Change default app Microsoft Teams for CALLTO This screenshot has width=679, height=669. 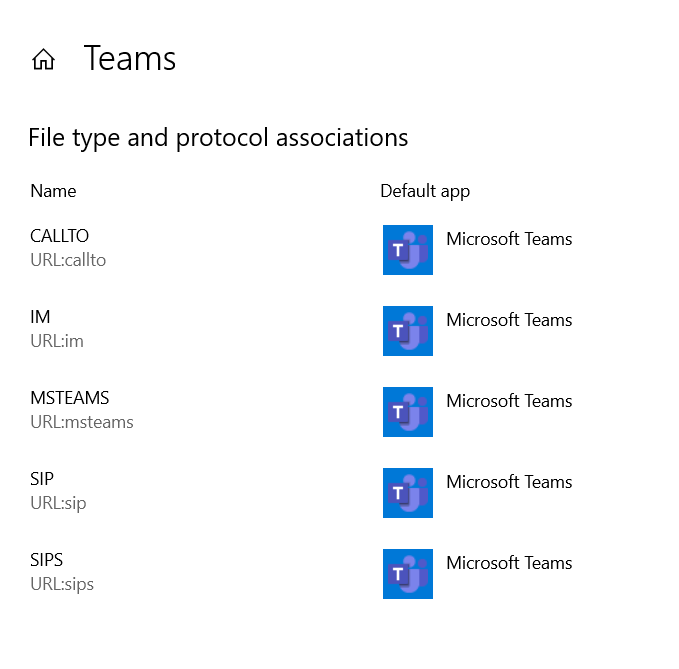click(x=509, y=239)
